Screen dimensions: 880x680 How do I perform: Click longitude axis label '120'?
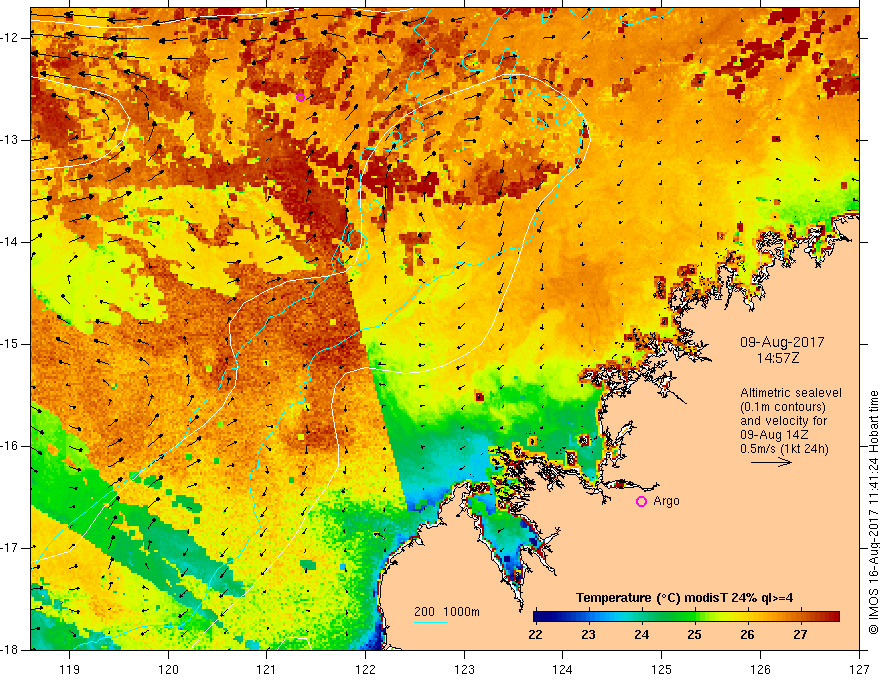click(168, 669)
